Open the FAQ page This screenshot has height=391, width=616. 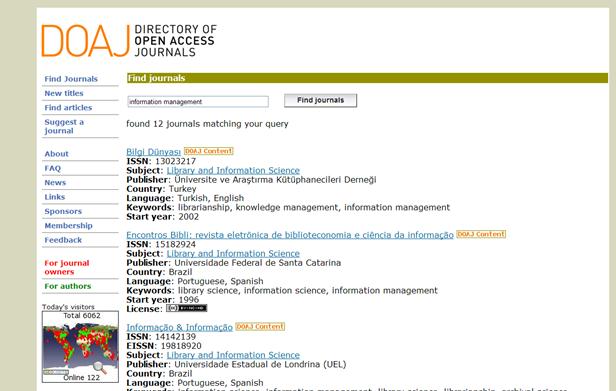tap(53, 168)
